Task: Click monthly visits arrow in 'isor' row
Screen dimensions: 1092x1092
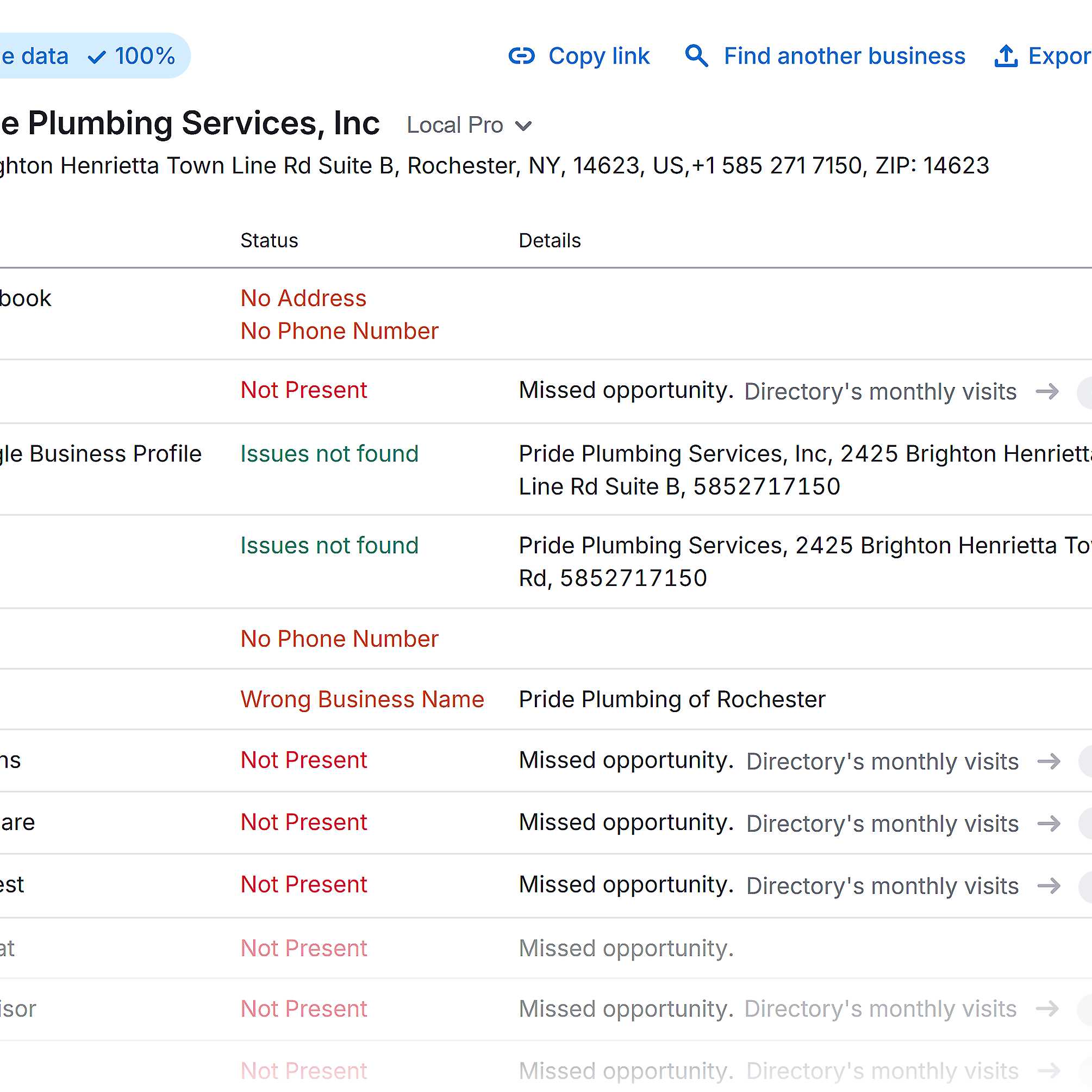Action: coord(1047,1009)
